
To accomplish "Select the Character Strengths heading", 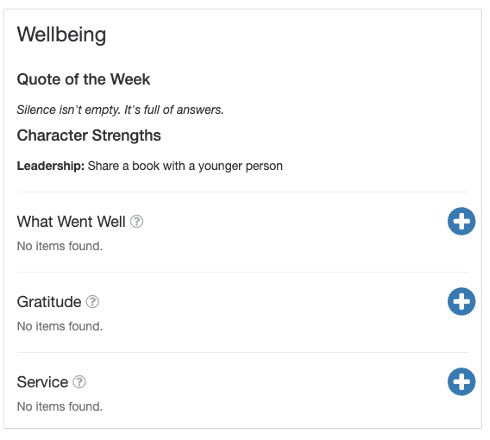I will pos(89,135).
